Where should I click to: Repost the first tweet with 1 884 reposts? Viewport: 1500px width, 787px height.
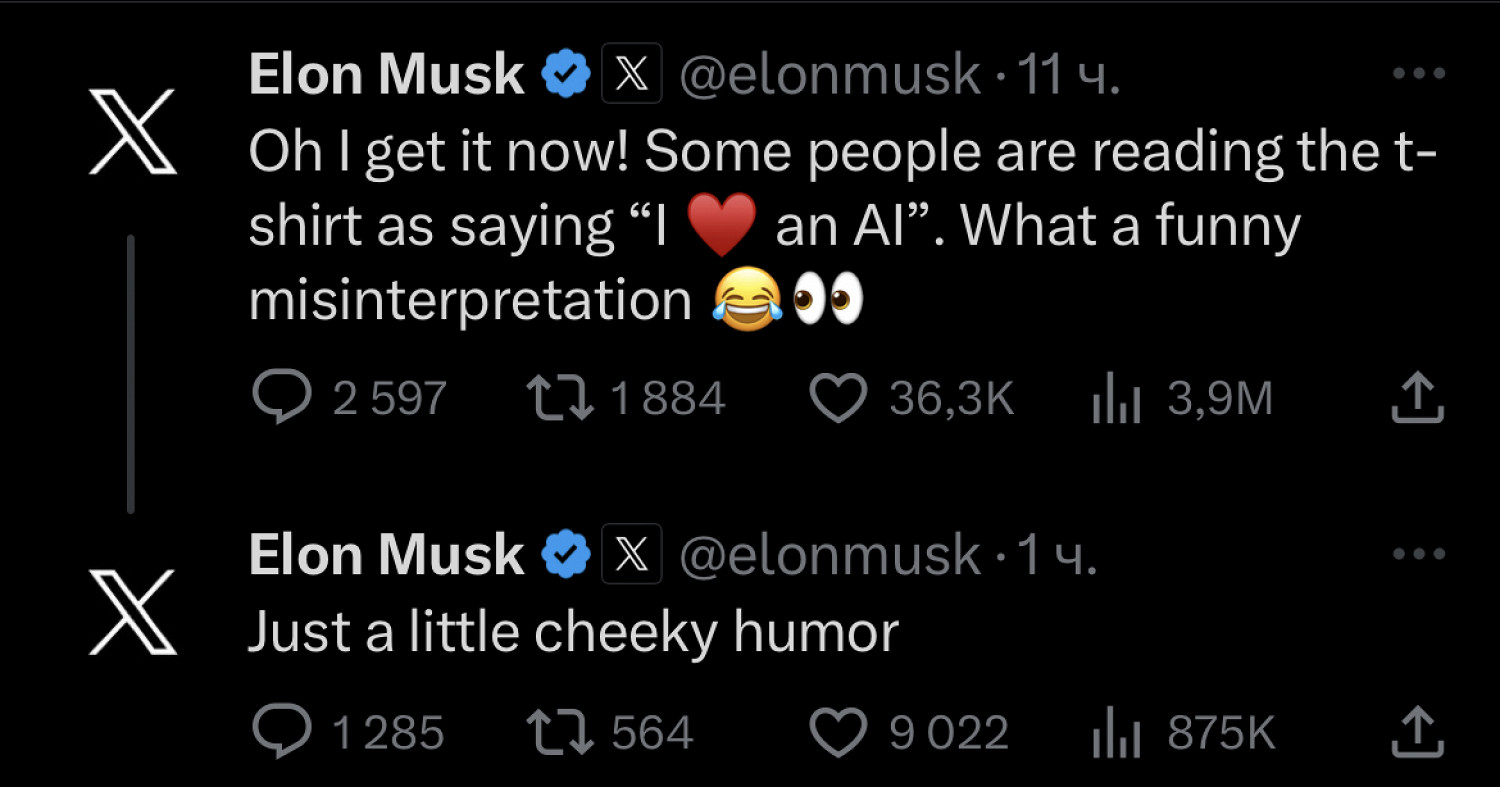coord(561,398)
